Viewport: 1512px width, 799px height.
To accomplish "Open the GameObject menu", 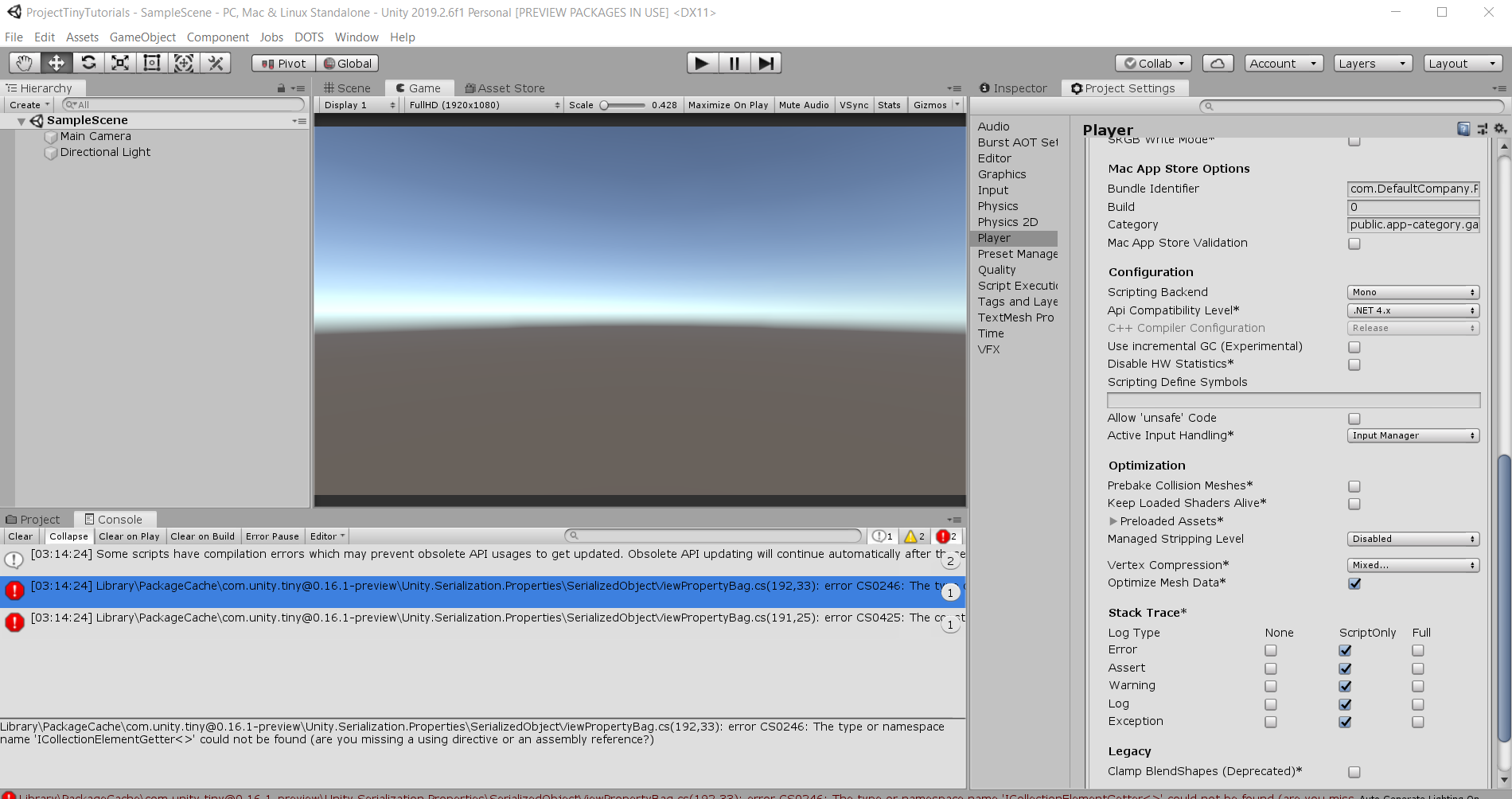I will tap(142, 37).
